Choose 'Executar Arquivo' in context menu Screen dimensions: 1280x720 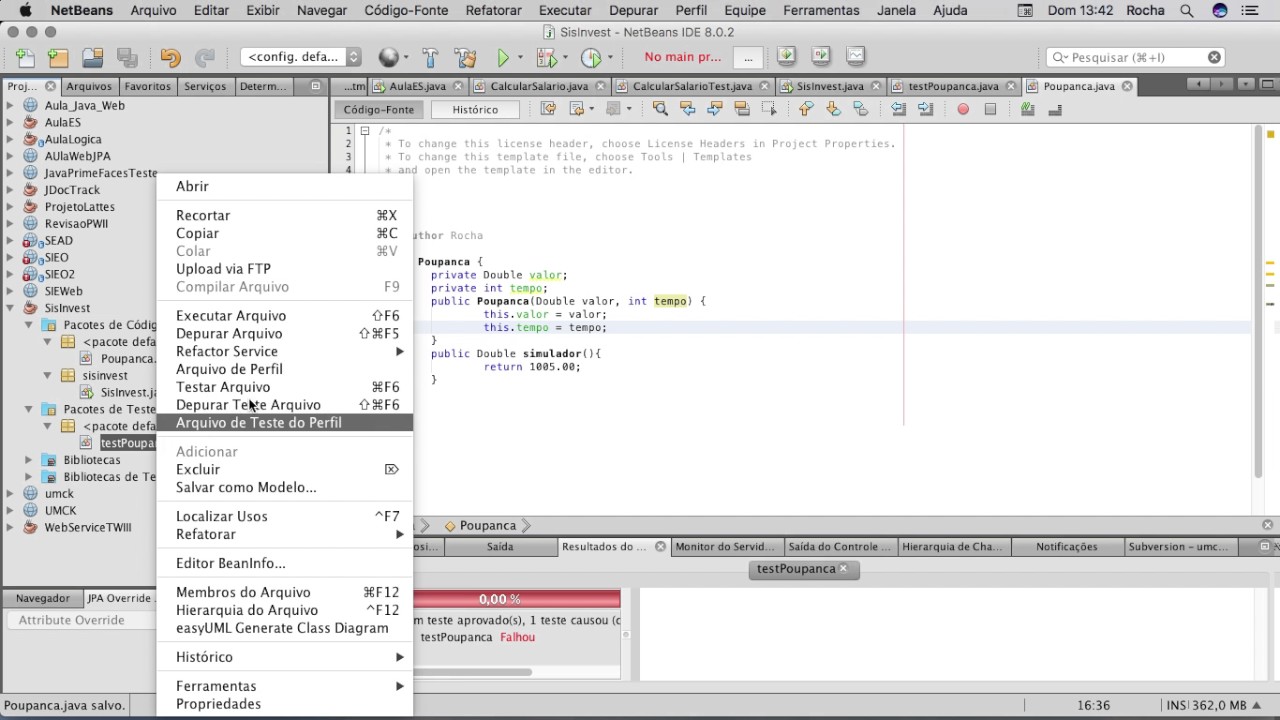pyautogui.click(x=285, y=316)
